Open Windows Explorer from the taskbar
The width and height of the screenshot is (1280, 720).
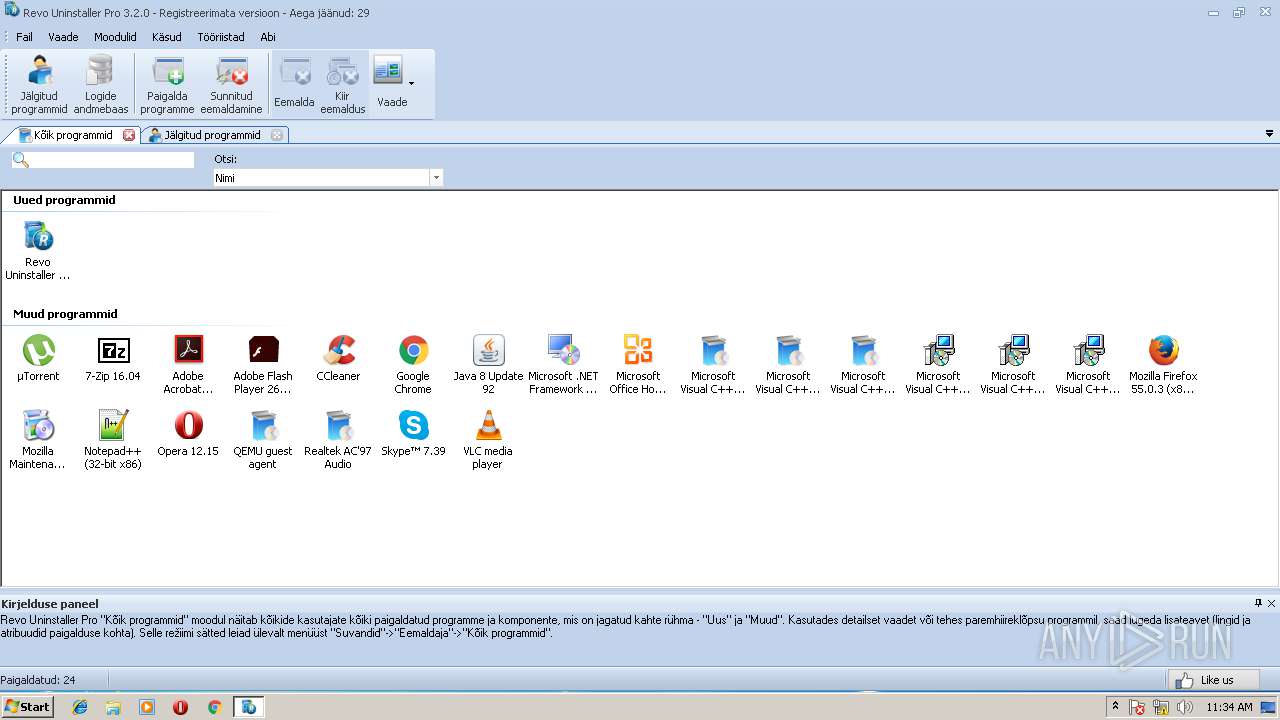(113, 707)
